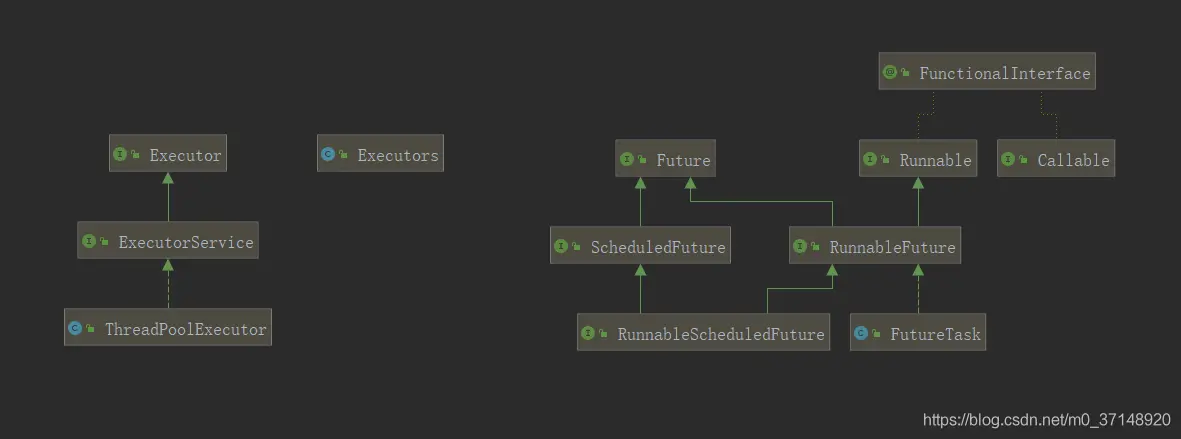Select the Executors class label
The width and height of the screenshot is (1181, 439).
pos(398,155)
